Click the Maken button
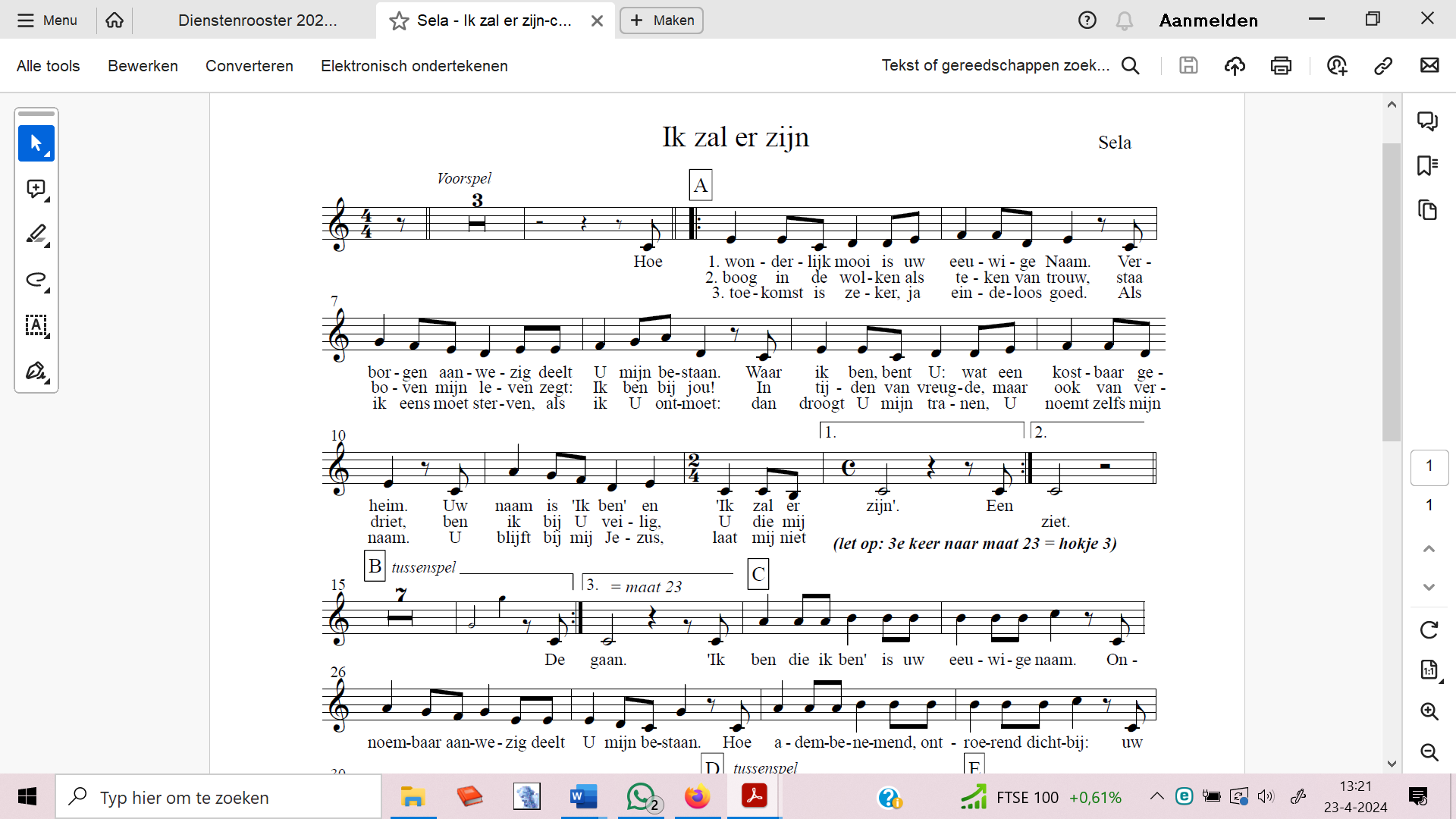This screenshot has width=1456, height=819. [661, 20]
